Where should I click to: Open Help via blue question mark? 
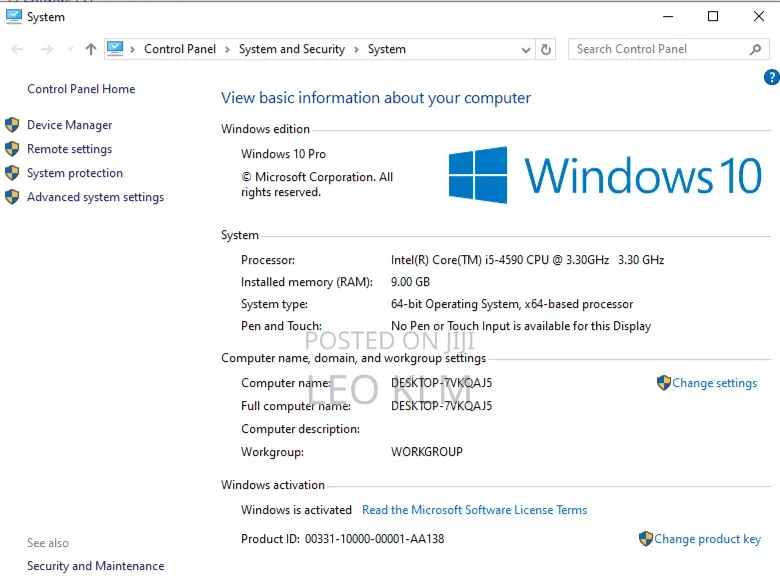772,78
